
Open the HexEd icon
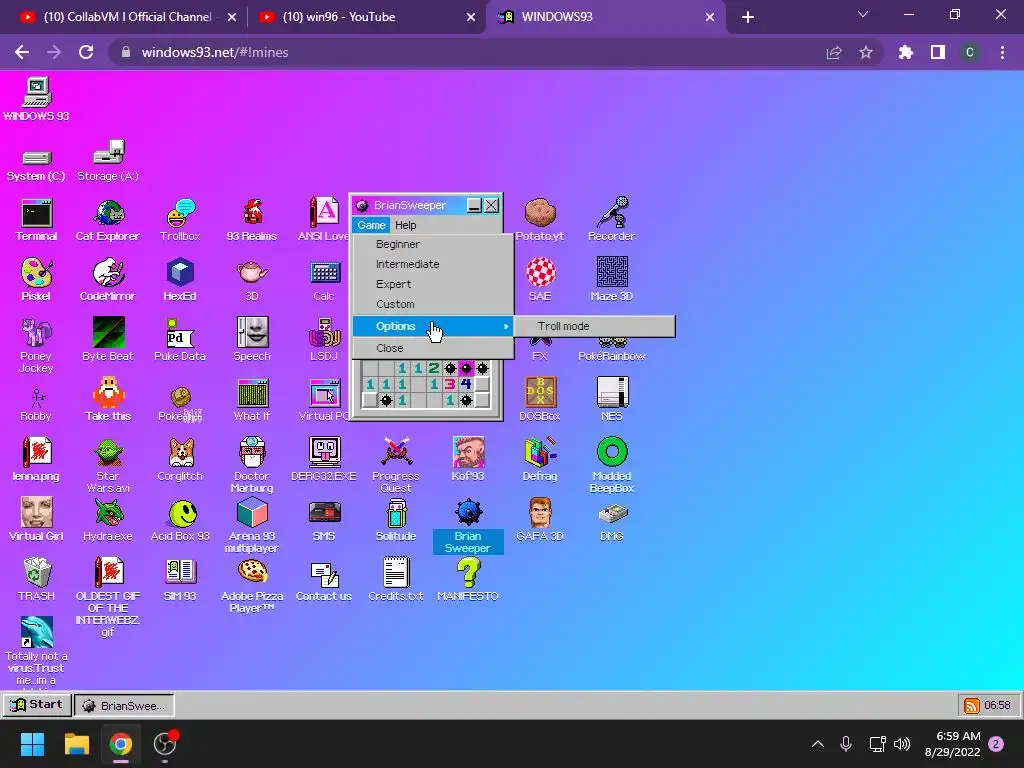click(x=180, y=280)
